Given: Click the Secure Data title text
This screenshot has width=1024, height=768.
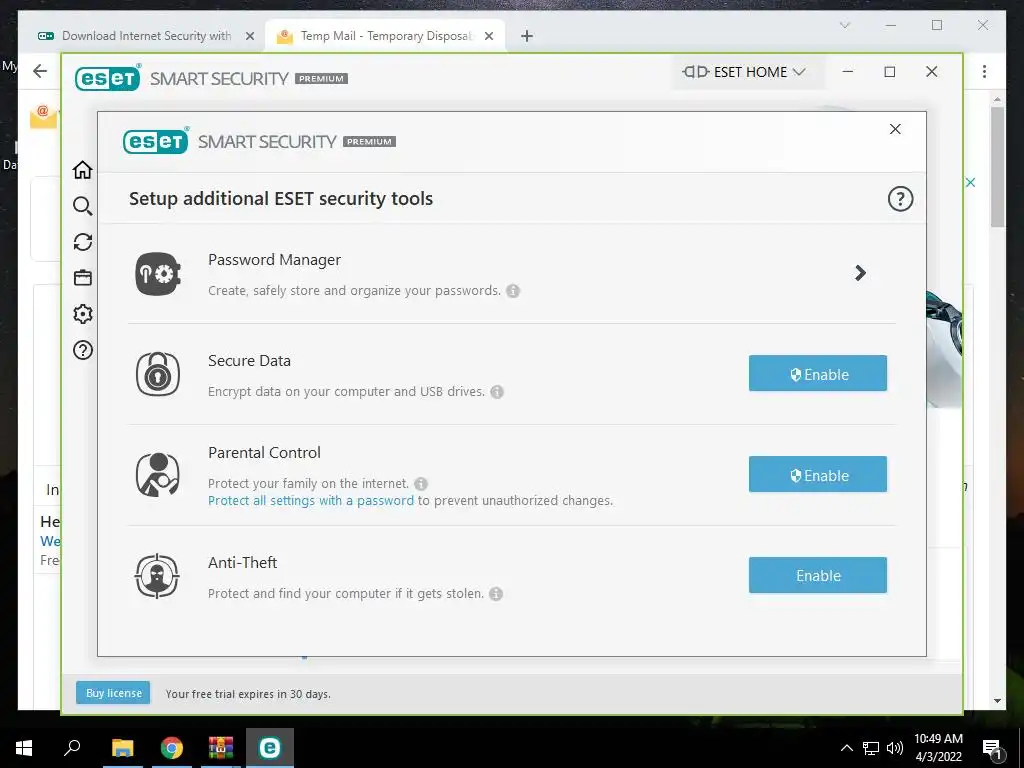Looking at the screenshot, I should pyautogui.click(x=249, y=360).
